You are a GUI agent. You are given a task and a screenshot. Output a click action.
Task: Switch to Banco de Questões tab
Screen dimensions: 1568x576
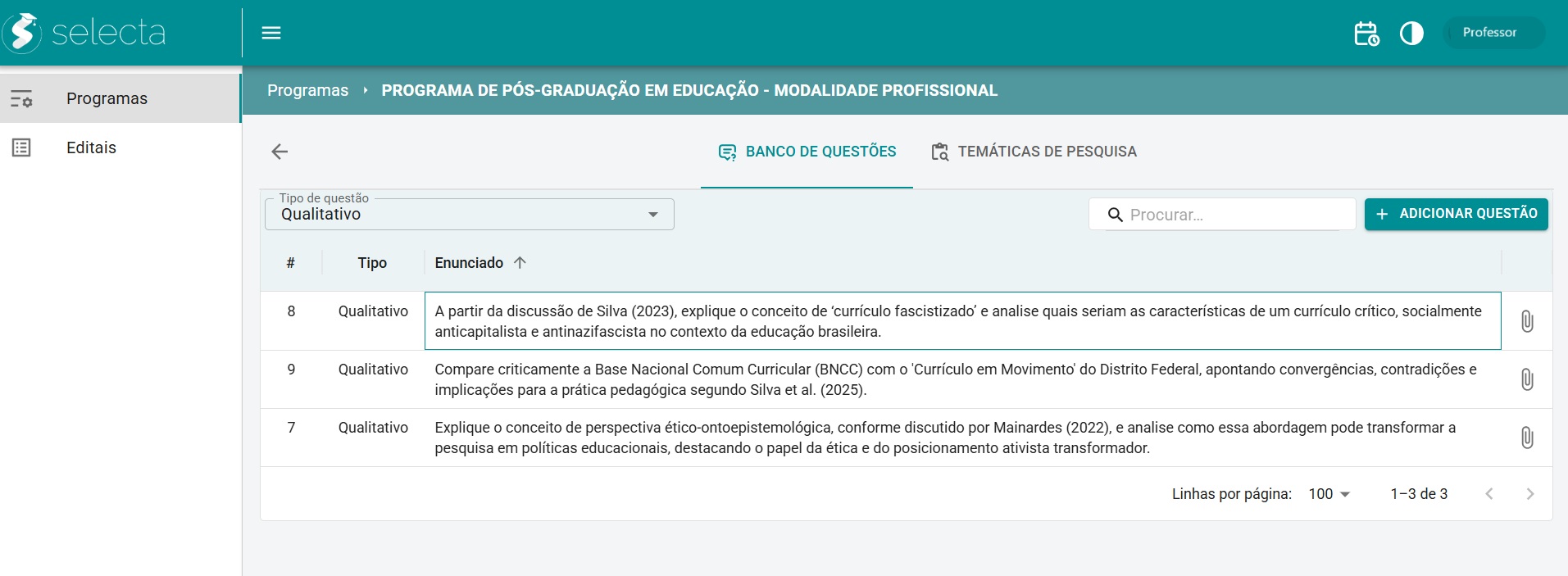807,152
